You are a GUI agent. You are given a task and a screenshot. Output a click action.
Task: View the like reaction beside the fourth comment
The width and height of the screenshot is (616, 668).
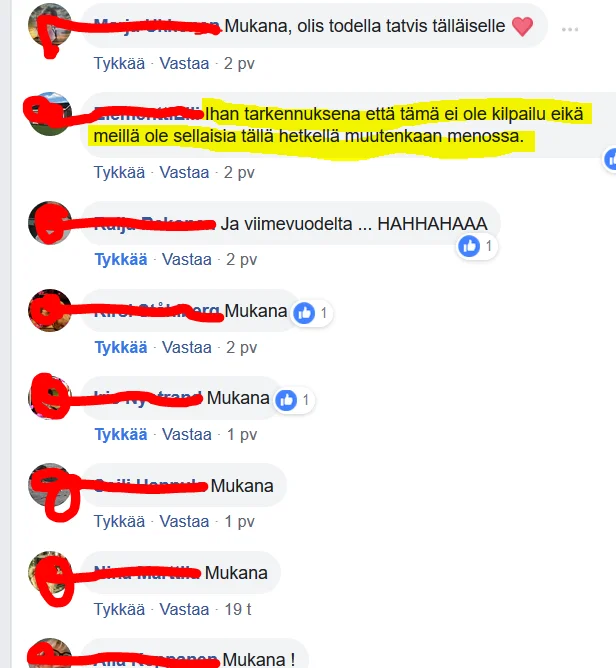pos(311,313)
